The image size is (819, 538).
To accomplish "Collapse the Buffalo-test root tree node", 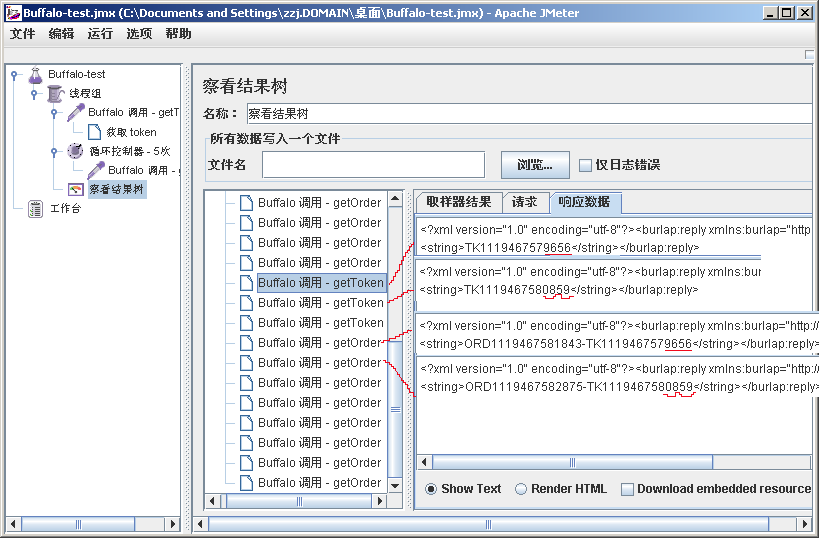I will click(14, 74).
